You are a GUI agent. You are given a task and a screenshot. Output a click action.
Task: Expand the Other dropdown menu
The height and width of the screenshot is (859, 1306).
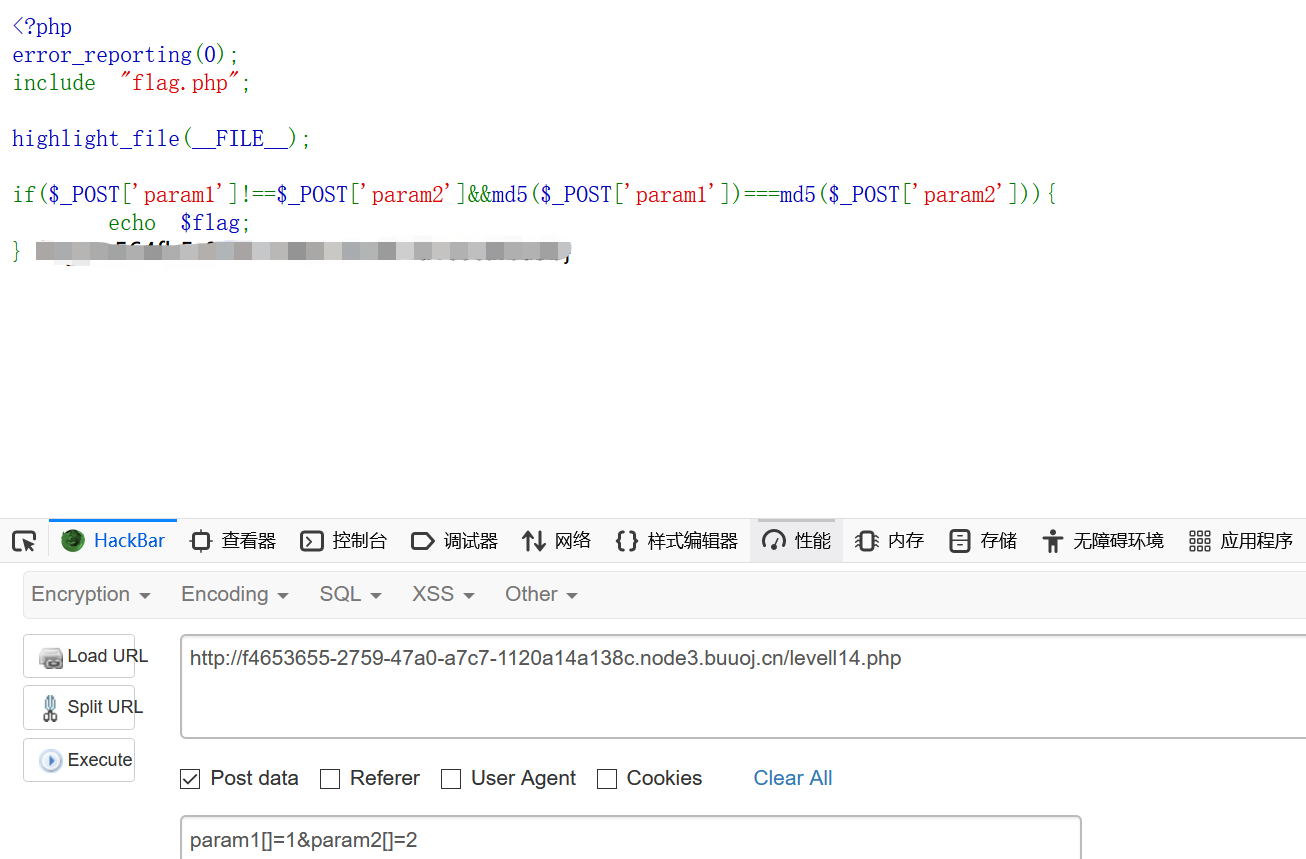click(x=541, y=594)
